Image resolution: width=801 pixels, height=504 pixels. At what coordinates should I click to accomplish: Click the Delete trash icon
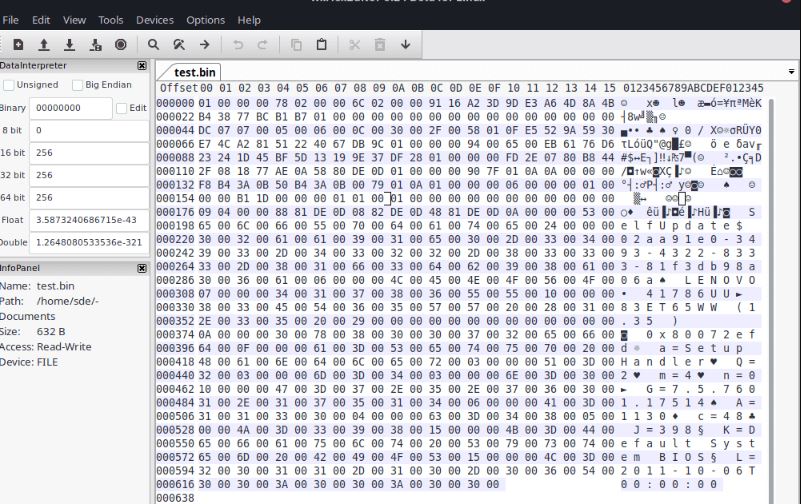click(380, 45)
